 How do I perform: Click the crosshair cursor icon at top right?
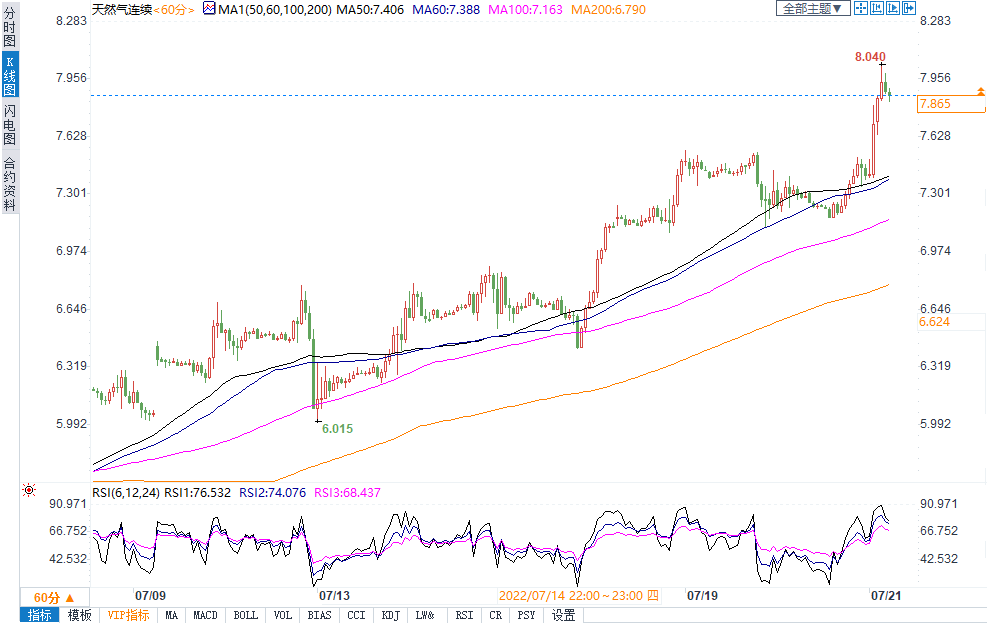(x=860, y=8)
